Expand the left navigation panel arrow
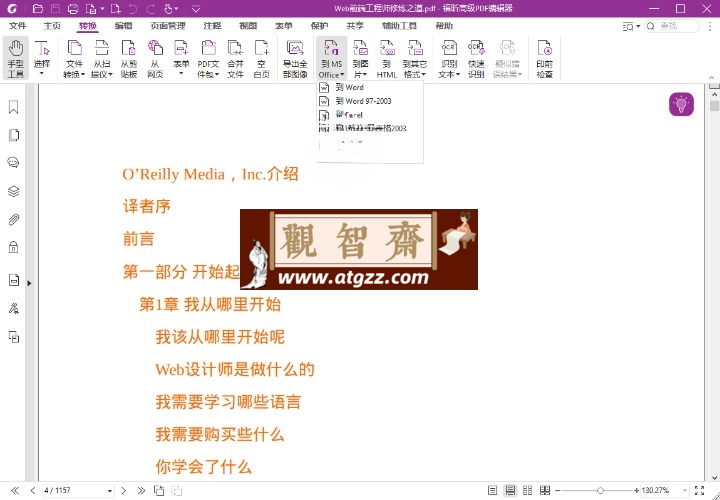This screenshot has height=500, width=720. coord(29,283)
